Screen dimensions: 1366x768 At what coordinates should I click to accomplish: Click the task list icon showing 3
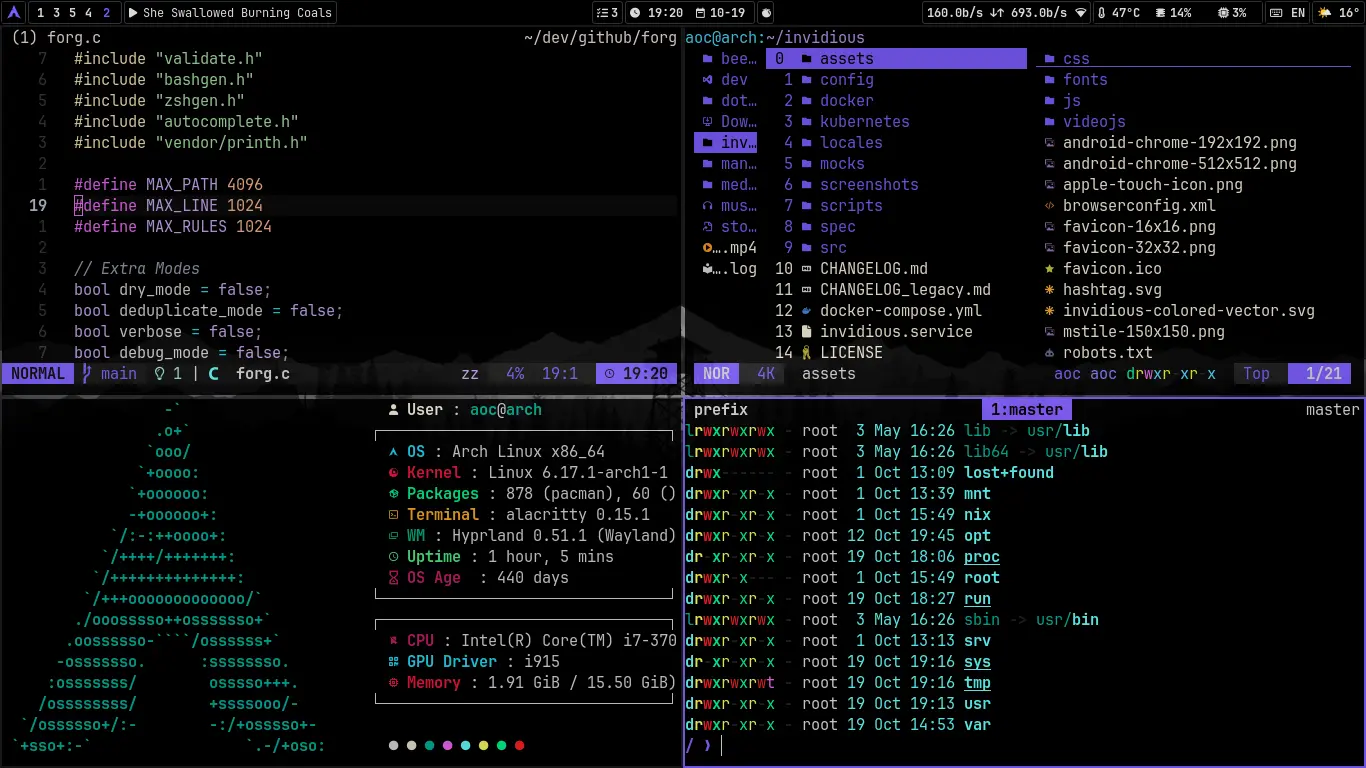602,13
